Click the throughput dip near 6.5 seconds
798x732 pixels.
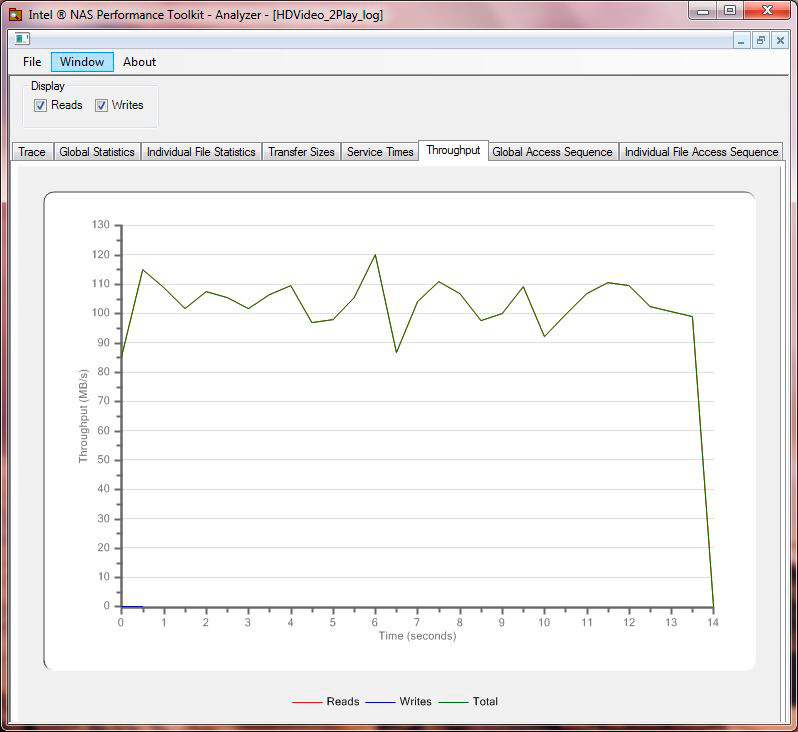coord(396,352)
